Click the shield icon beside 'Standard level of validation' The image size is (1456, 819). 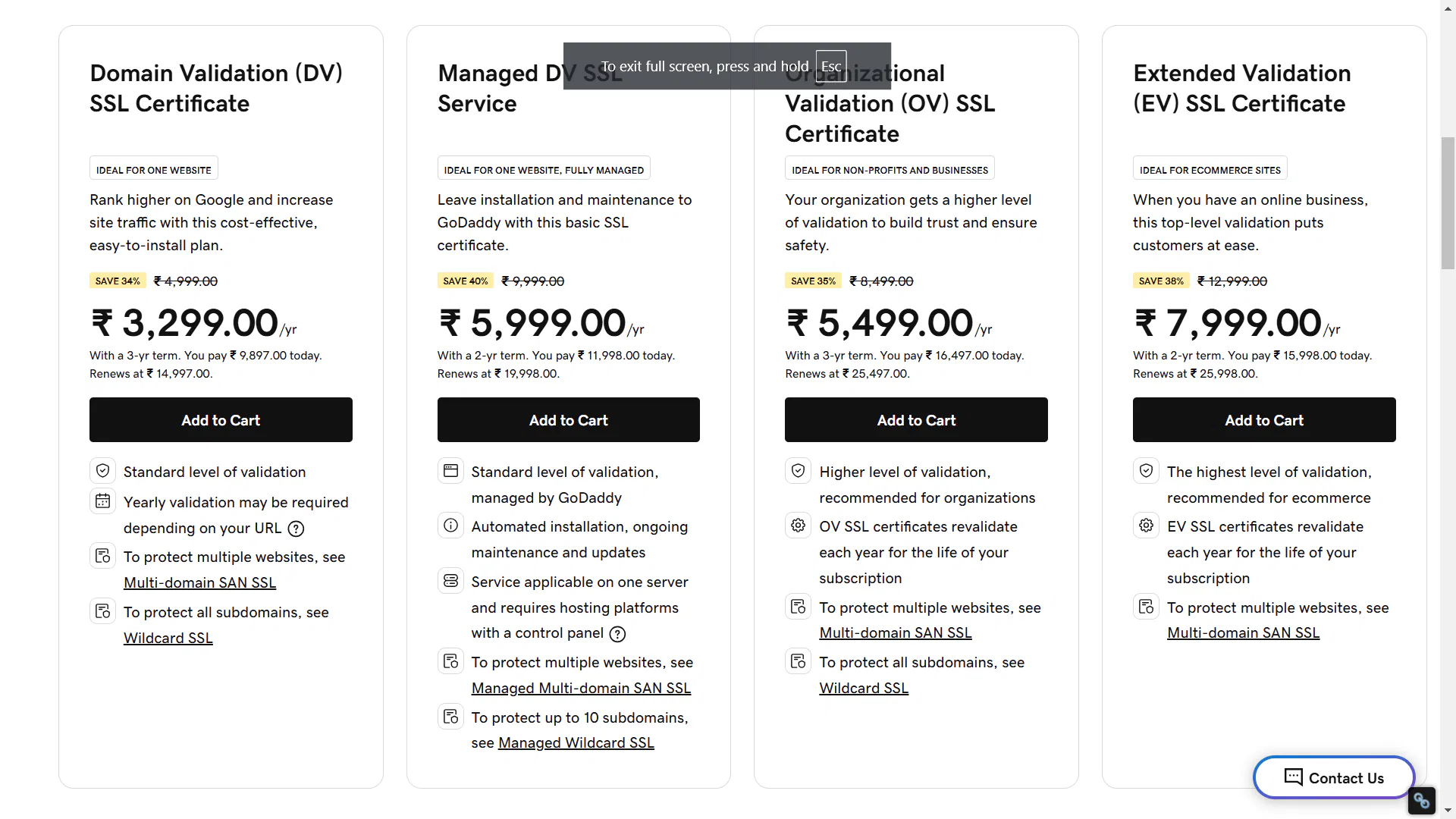pyautogui.click(x=103, y=471)
